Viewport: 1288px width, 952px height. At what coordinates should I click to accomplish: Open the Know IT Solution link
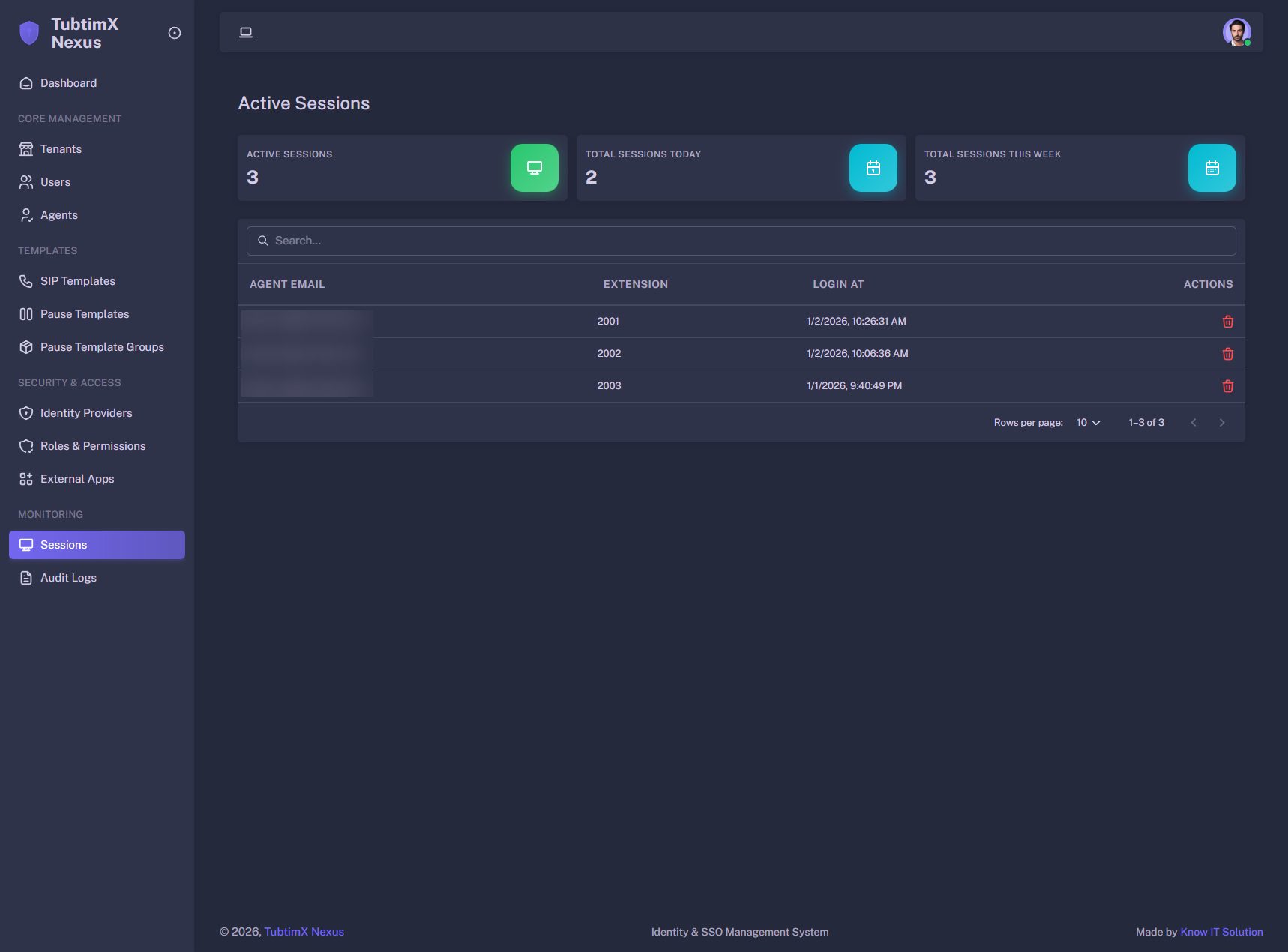[x=1221, y=932]
